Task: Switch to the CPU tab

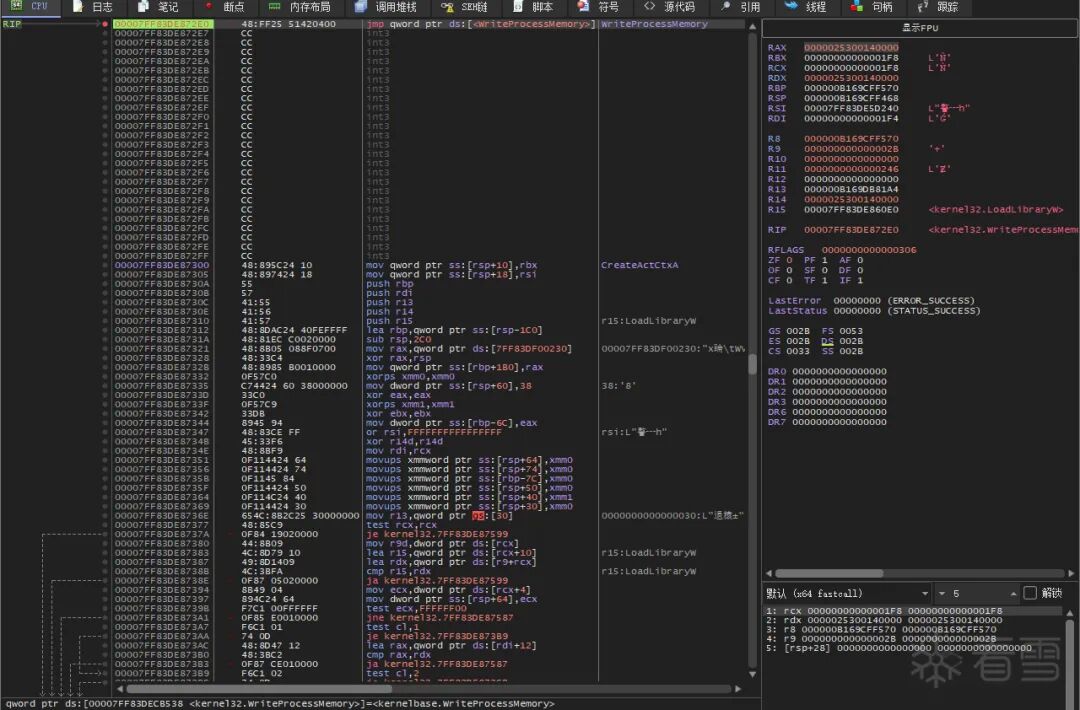Action: pyautogui.click(x=30, y=6)
